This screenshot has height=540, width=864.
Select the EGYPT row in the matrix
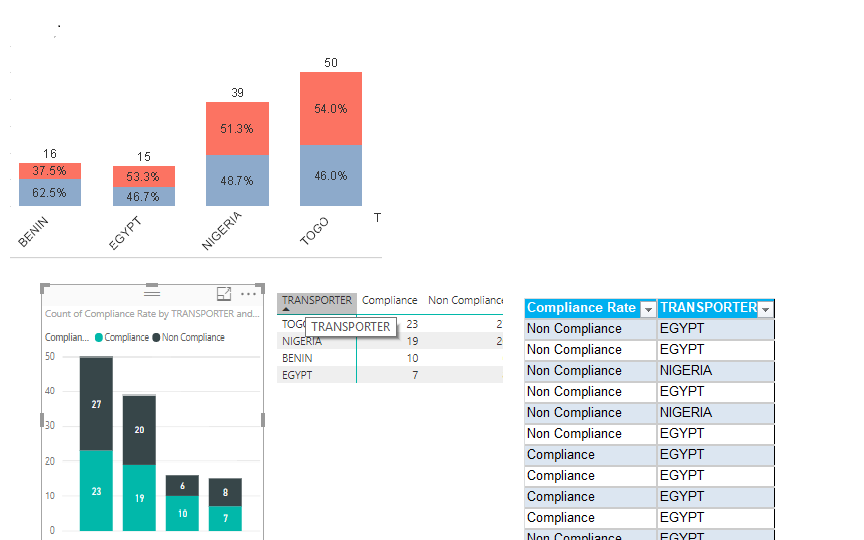(x=390, y=375)
